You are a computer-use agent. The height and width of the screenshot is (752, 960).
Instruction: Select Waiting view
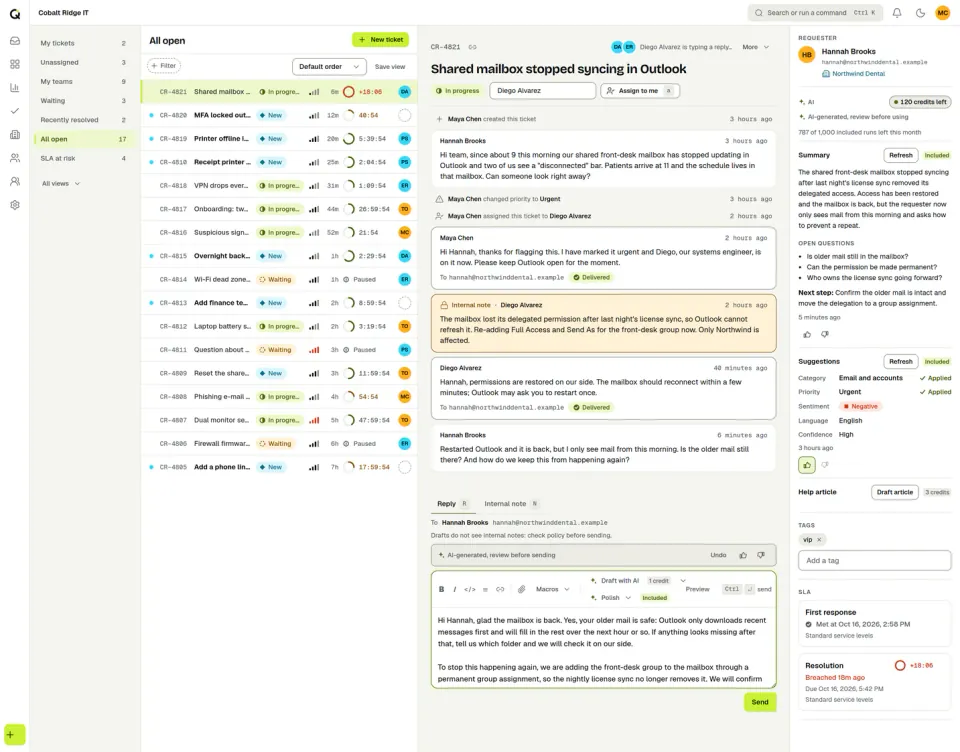point(83,100)
